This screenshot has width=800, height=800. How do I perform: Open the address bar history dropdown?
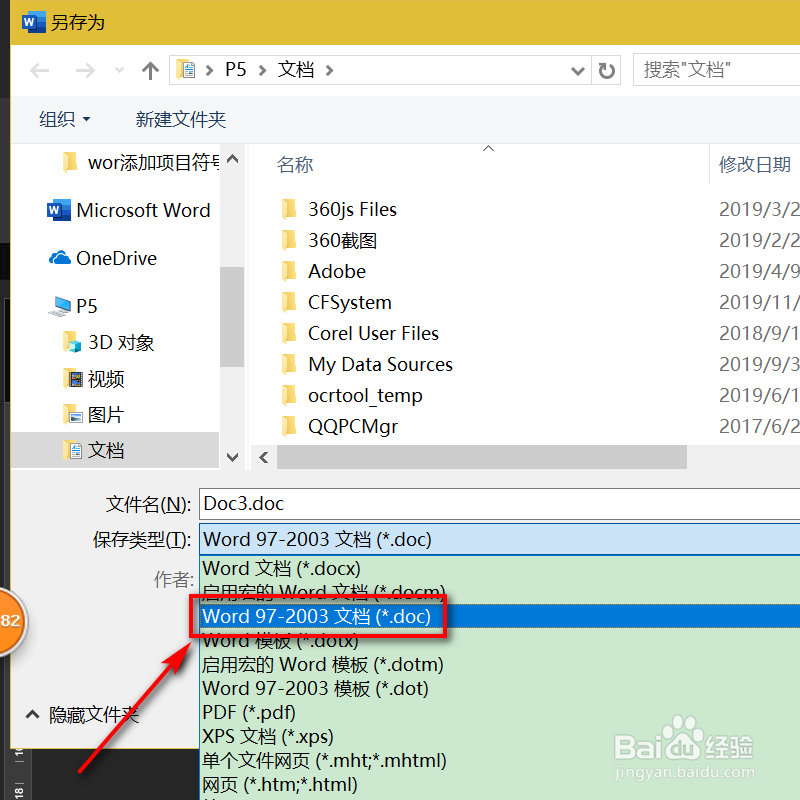pyautogui.click(x=577, y=69)
